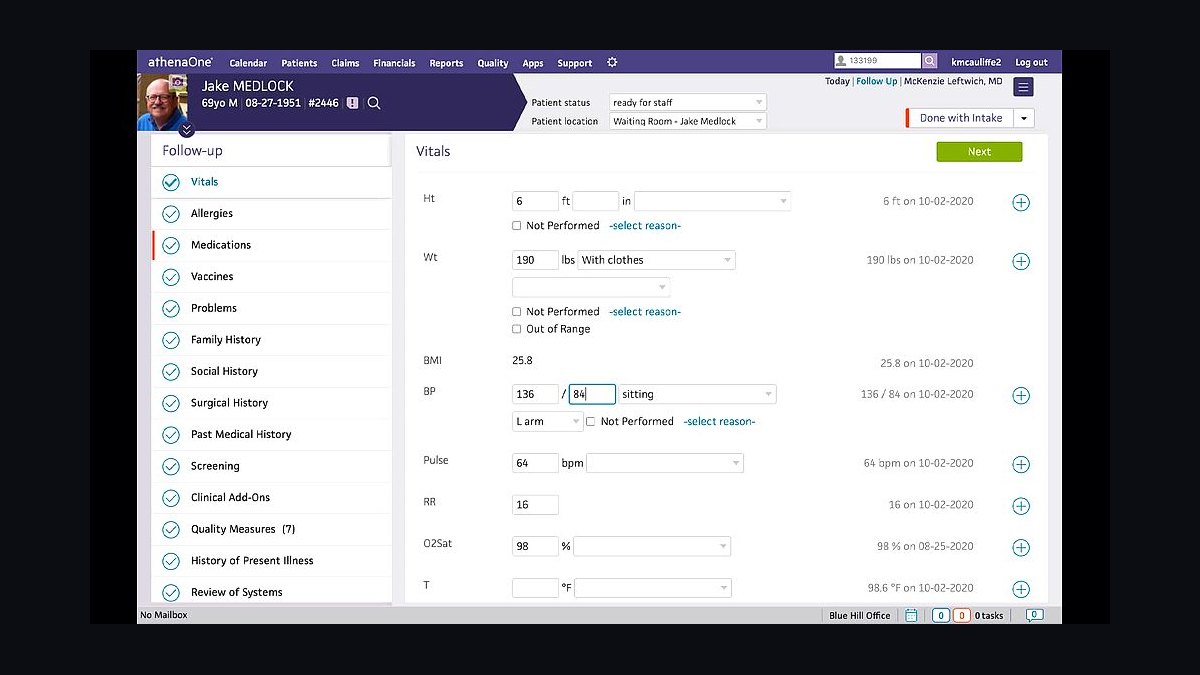This screenshot has height=675, width=1200.
Task: Click the Done with Intake button
Action: 960,118
